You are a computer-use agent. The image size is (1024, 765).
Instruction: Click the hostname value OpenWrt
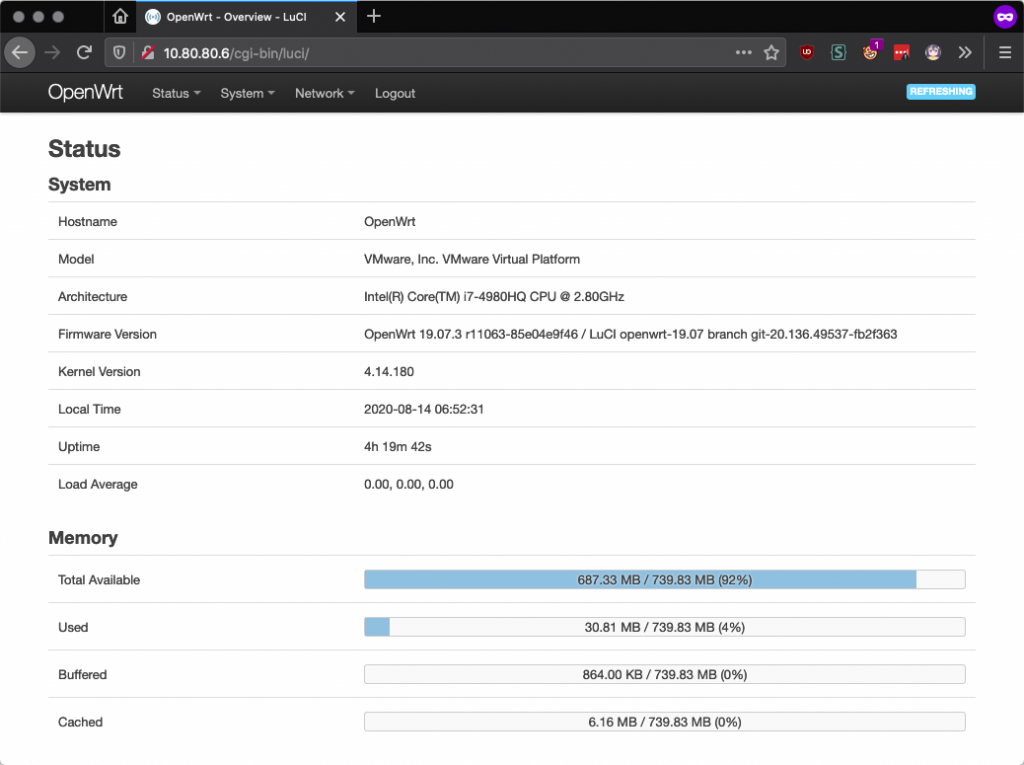click(x=390, y=221)
